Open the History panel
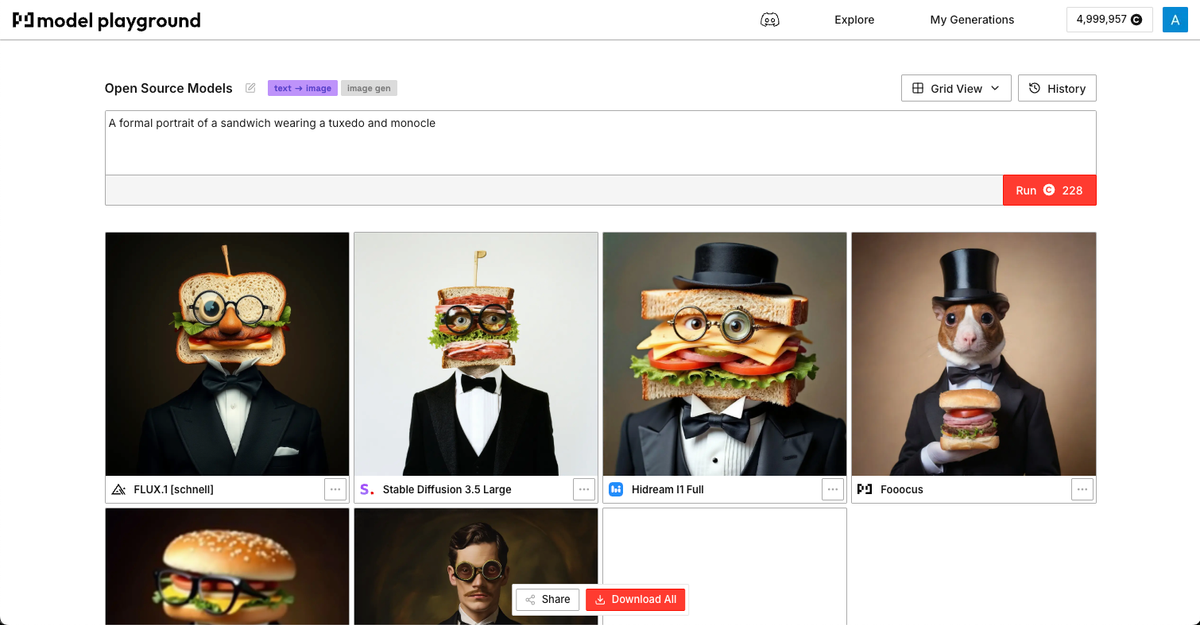This screenshot has height=625, width=1200. tap(1057, 88)
